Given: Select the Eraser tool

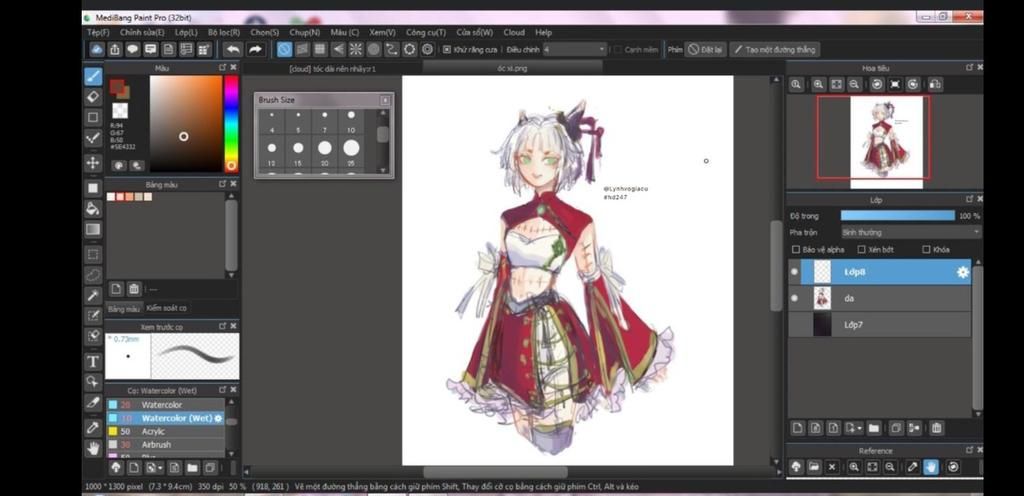Looking at the screenshot, I should pyautogui.click(x=93, y=97).
